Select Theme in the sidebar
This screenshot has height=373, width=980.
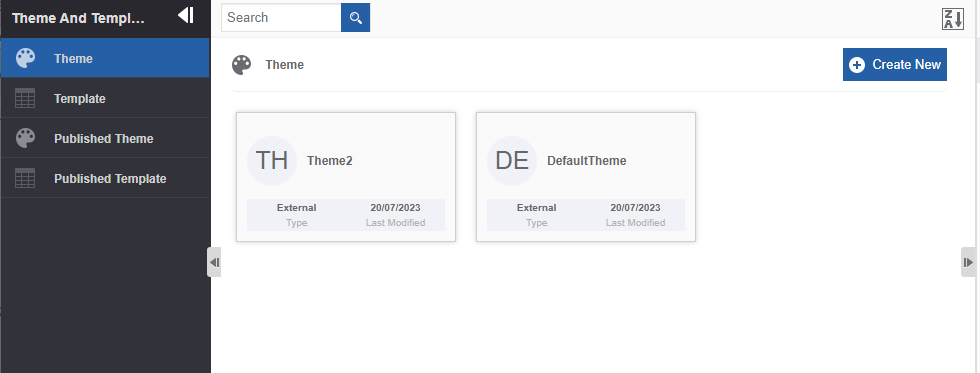tap(105, 58)
